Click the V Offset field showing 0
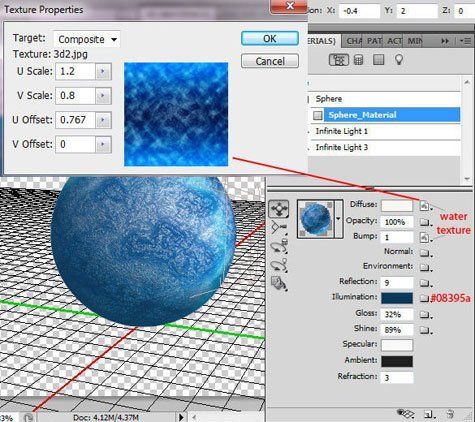The image size is (475, 422). pyautogui.click(x=76, y=145)
